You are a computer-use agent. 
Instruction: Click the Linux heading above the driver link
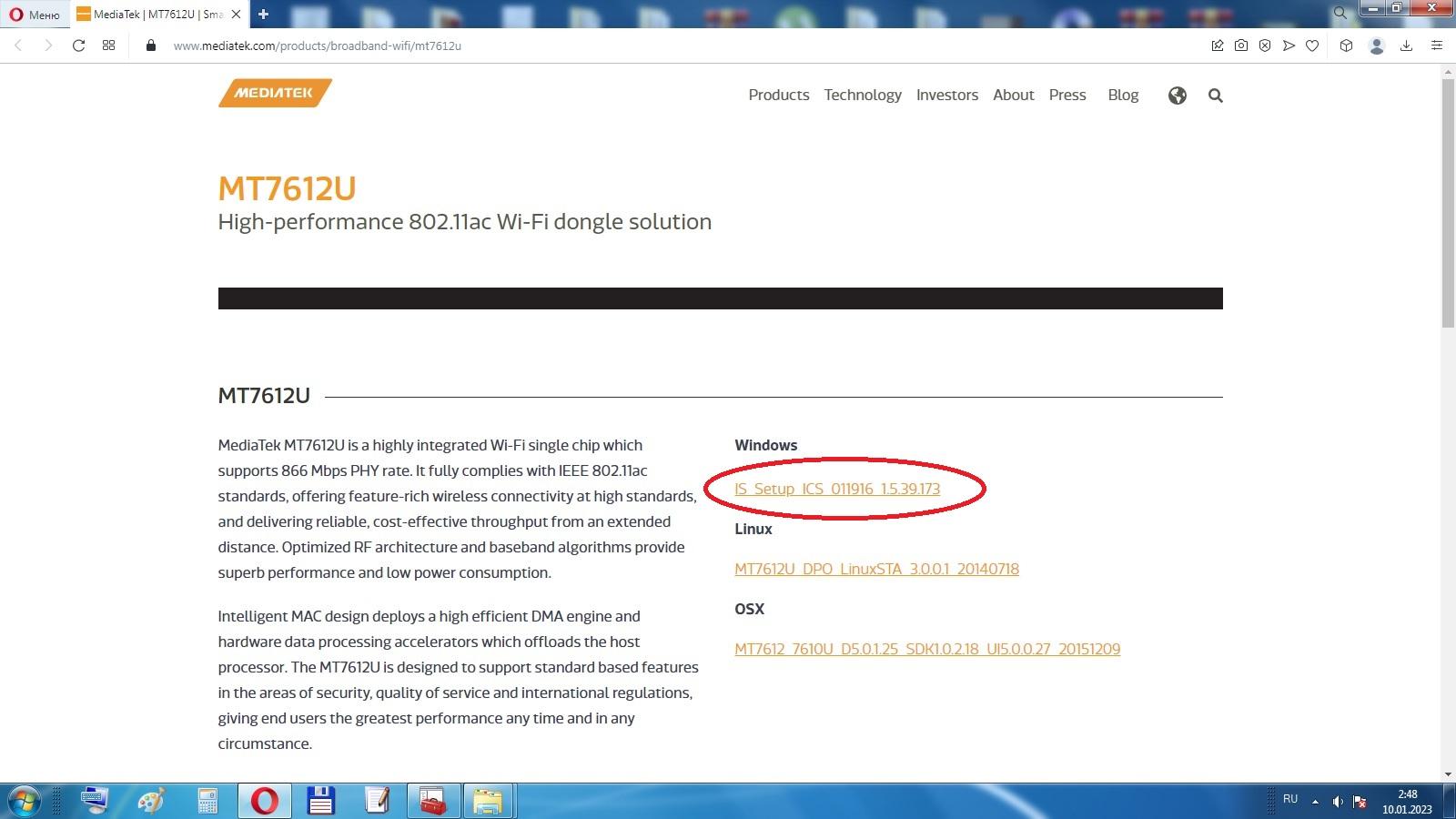[x=753, y=529]
